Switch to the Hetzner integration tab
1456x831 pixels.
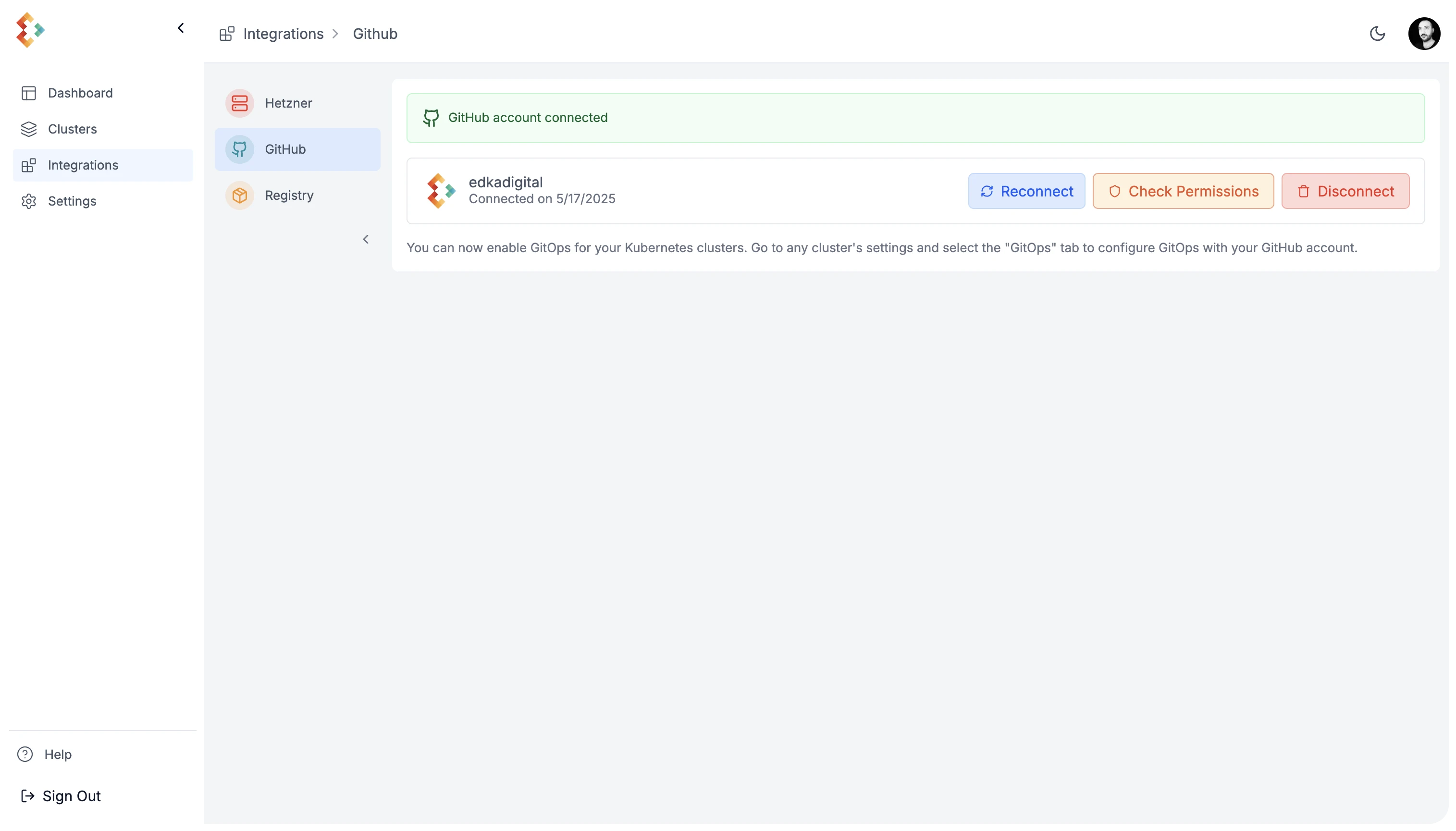(x=297, y=103)
